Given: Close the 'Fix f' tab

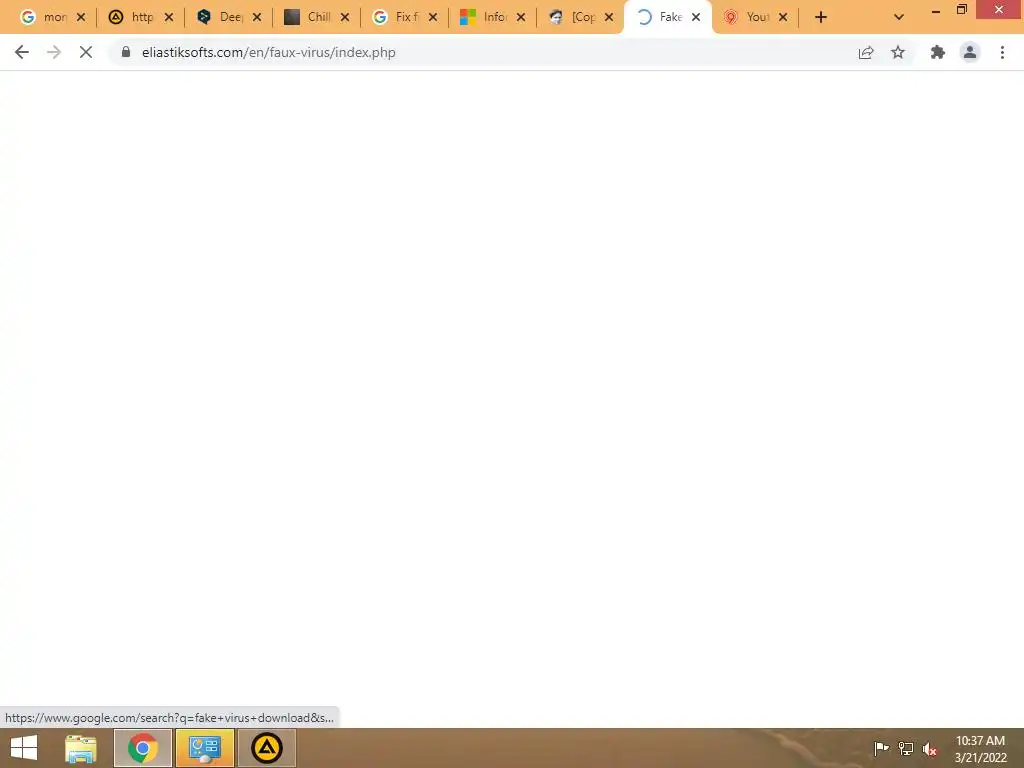Looking at the screenshot, I should point(433,17).
